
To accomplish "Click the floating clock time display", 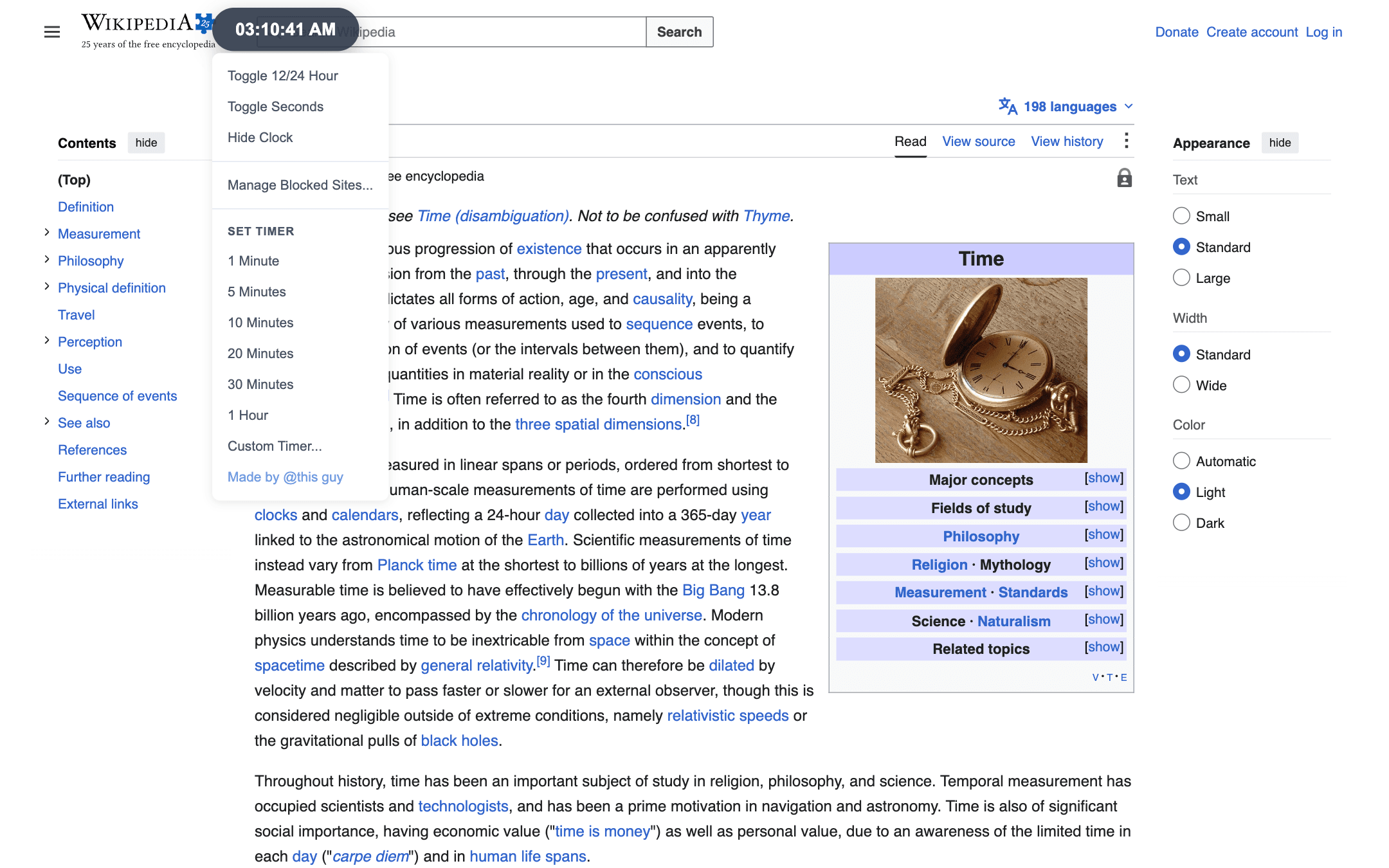I will 286,30.
